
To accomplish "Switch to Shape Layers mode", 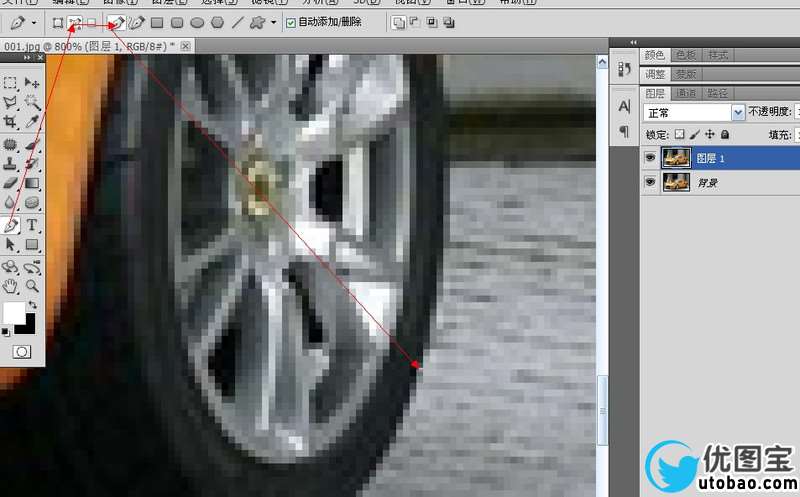I will (x=58, y=23).
